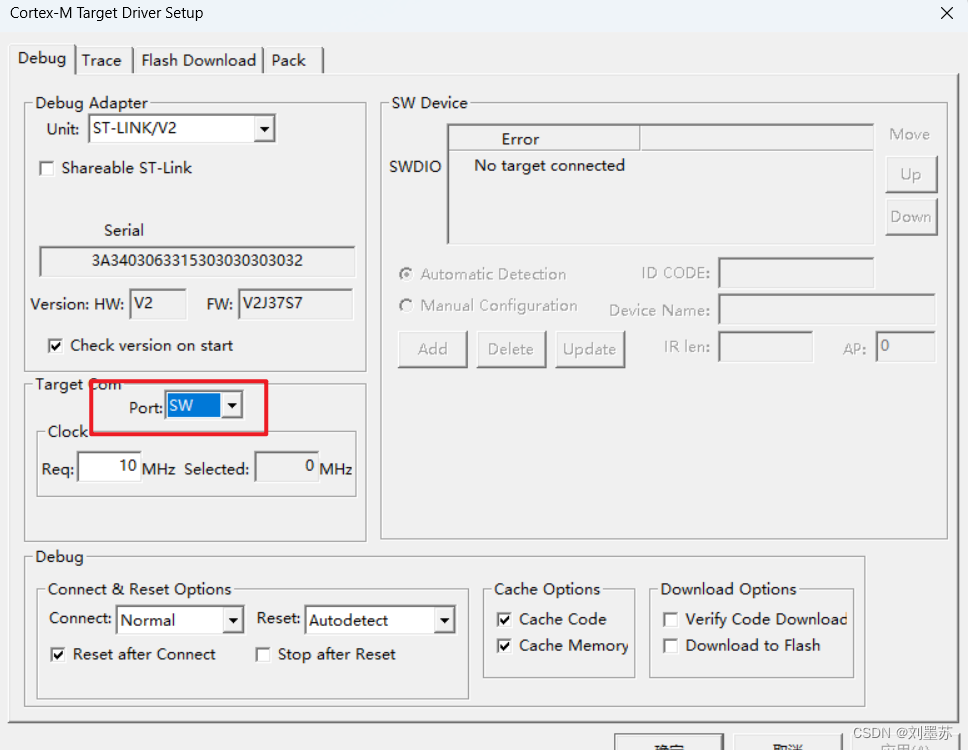Enable Stop after Reset checkbox
The image size is (968, 750).
(x=263, y=655)
